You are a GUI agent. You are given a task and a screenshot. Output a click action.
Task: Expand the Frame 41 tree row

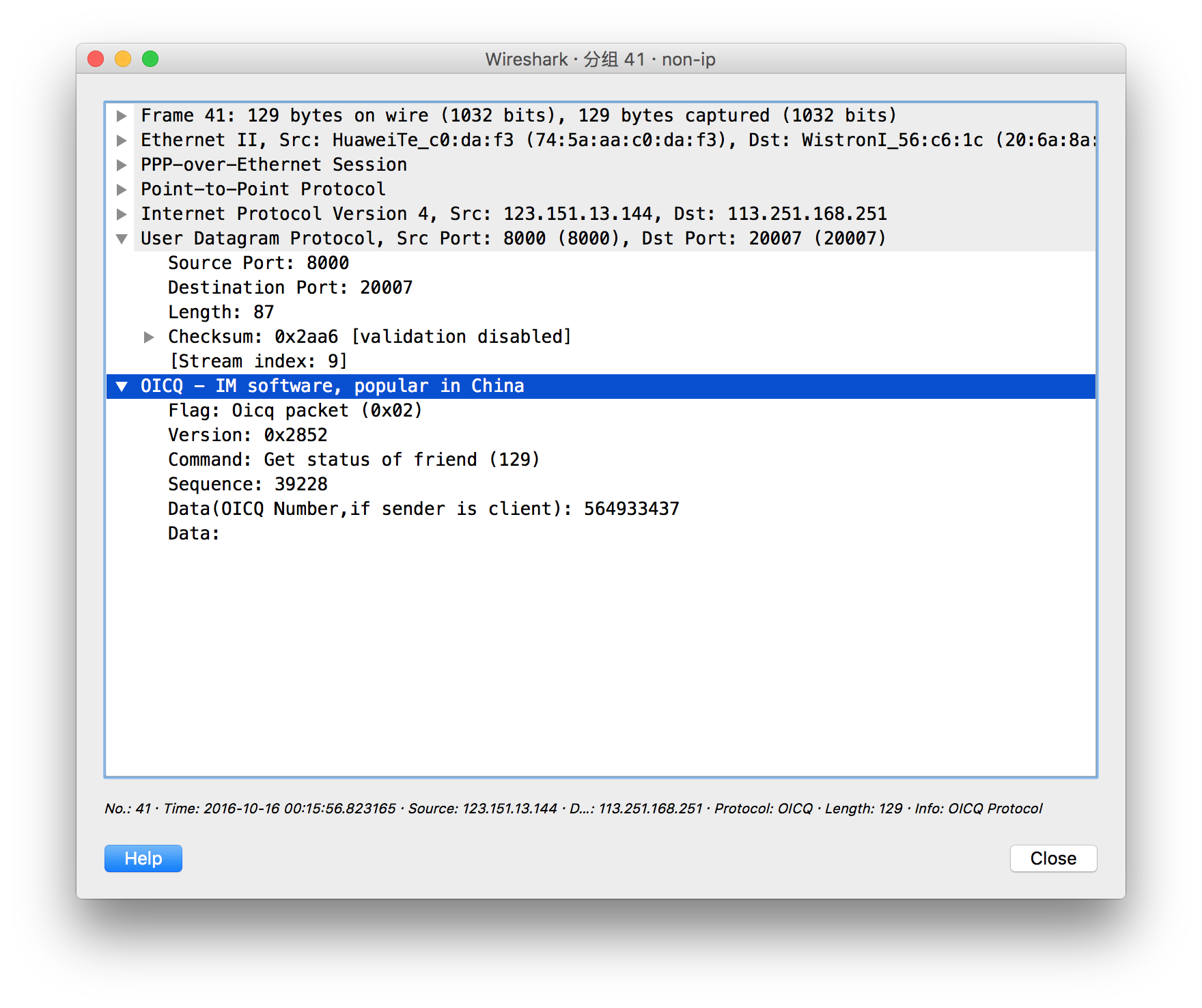point(122,115)
